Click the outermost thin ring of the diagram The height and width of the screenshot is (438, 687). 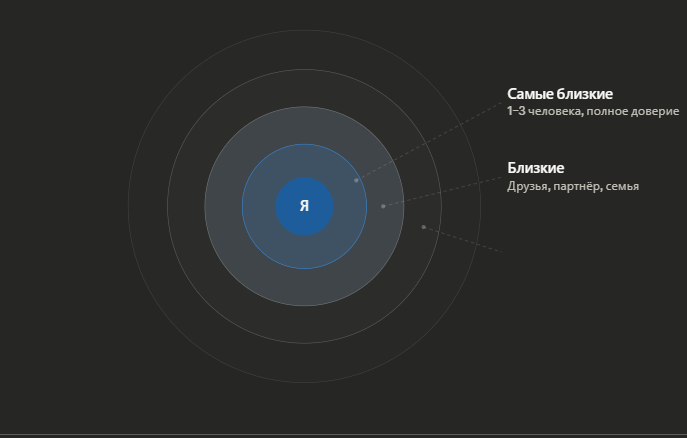tap(304, 49)
